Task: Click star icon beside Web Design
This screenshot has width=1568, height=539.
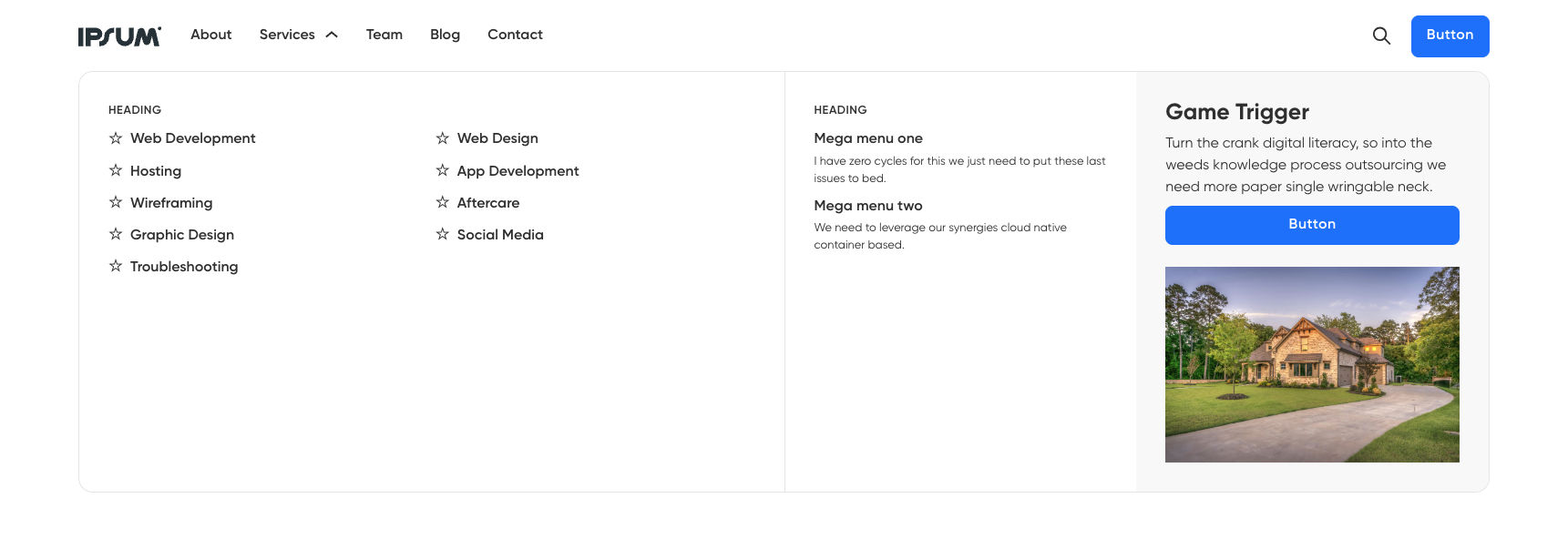Action: tap(443, 138)
